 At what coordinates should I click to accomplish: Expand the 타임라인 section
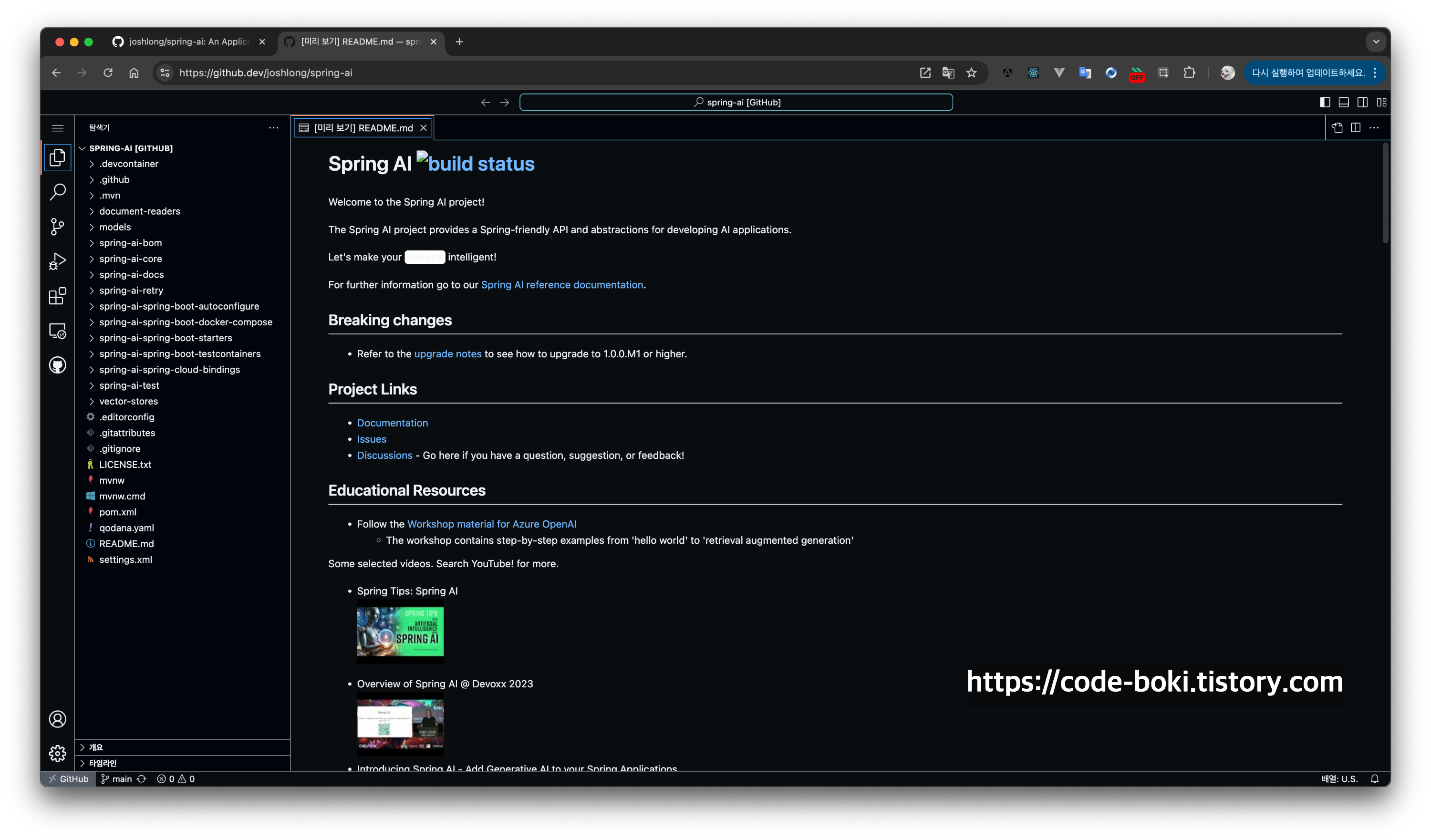102,763
